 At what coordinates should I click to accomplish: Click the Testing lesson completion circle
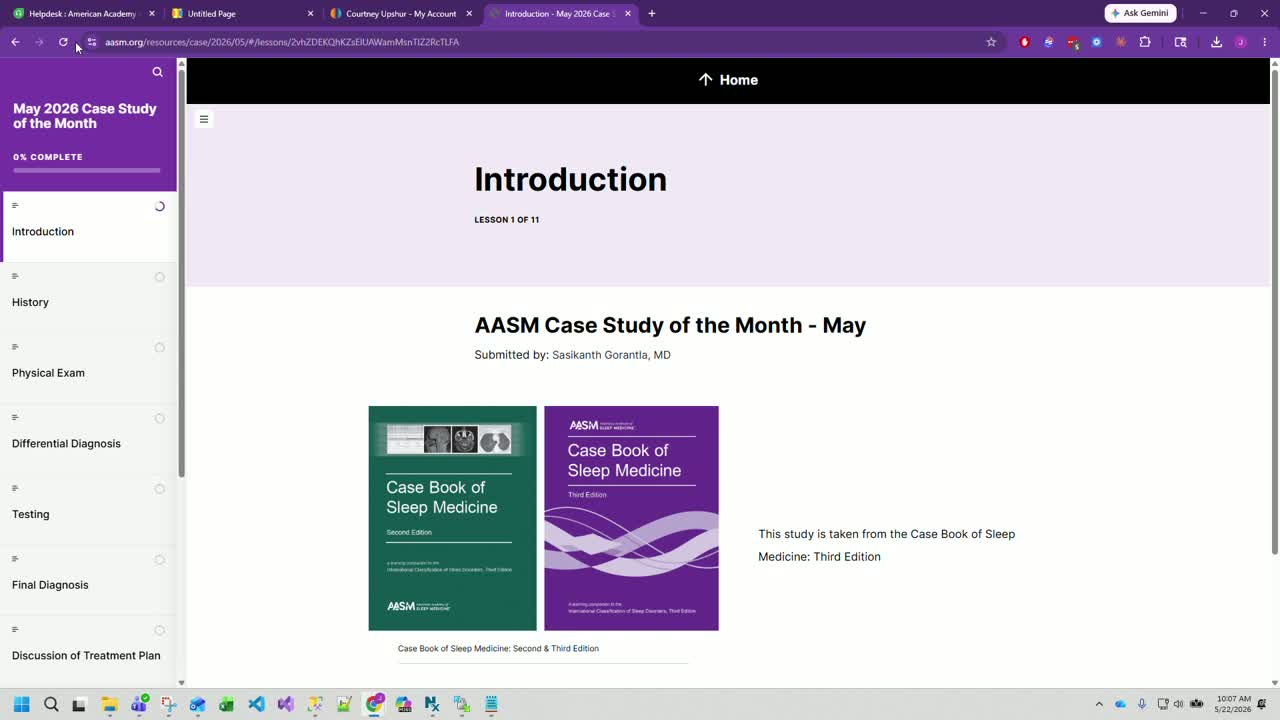(x=160, y=489)
